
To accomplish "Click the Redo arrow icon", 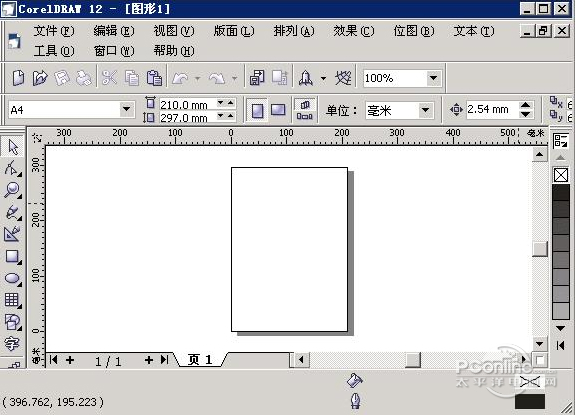I will [217, 78].
